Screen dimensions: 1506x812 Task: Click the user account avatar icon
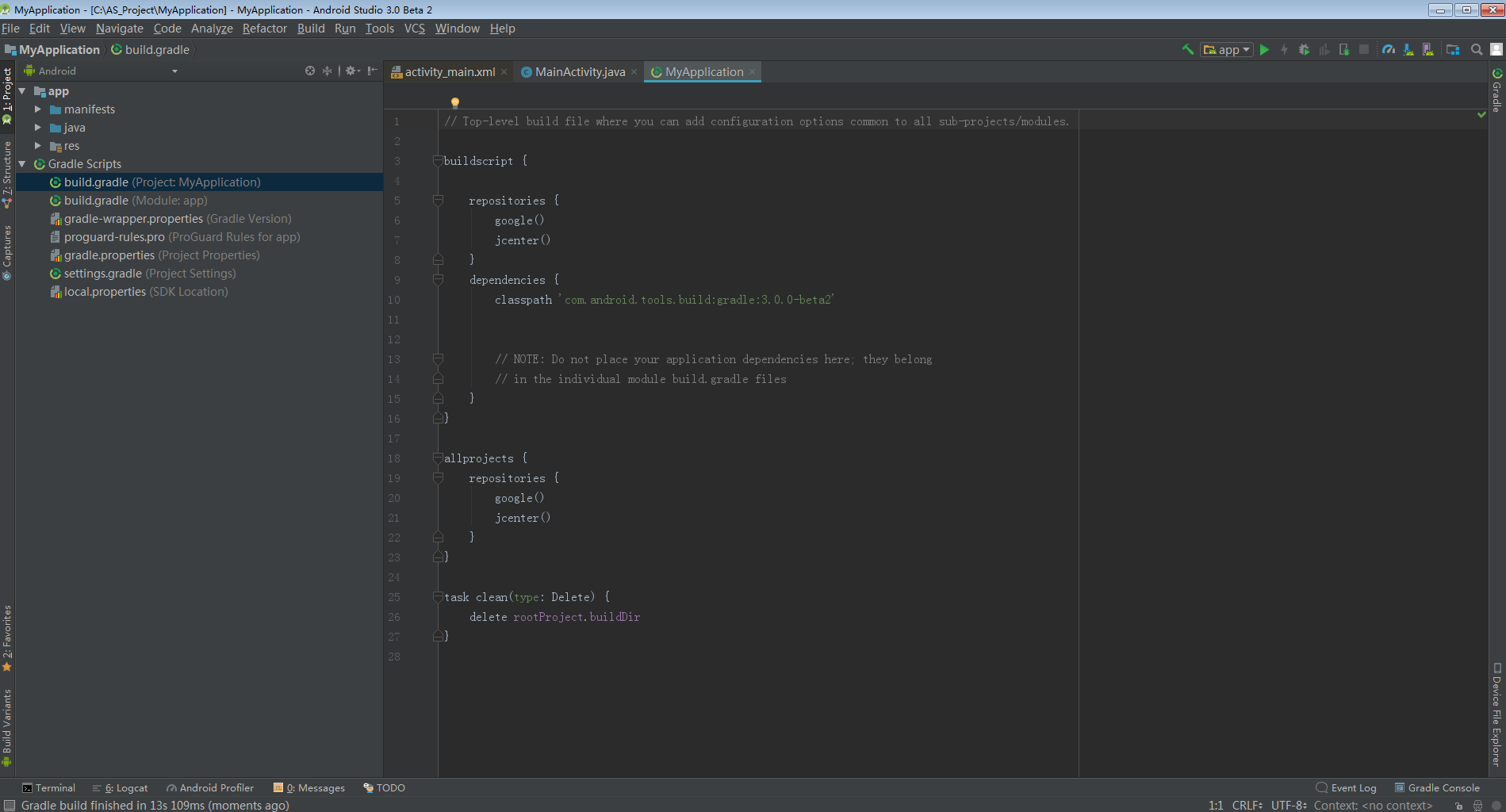click(1496, 49)
